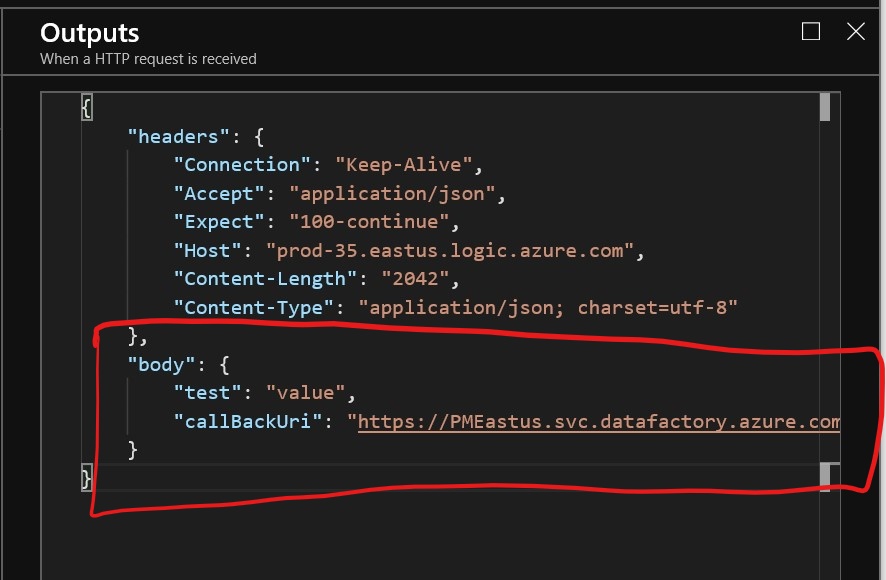The height and width of the screenshot is (580, 886).
Task: Place cursor on the "Content-Length" key
Action: (264, 279)
